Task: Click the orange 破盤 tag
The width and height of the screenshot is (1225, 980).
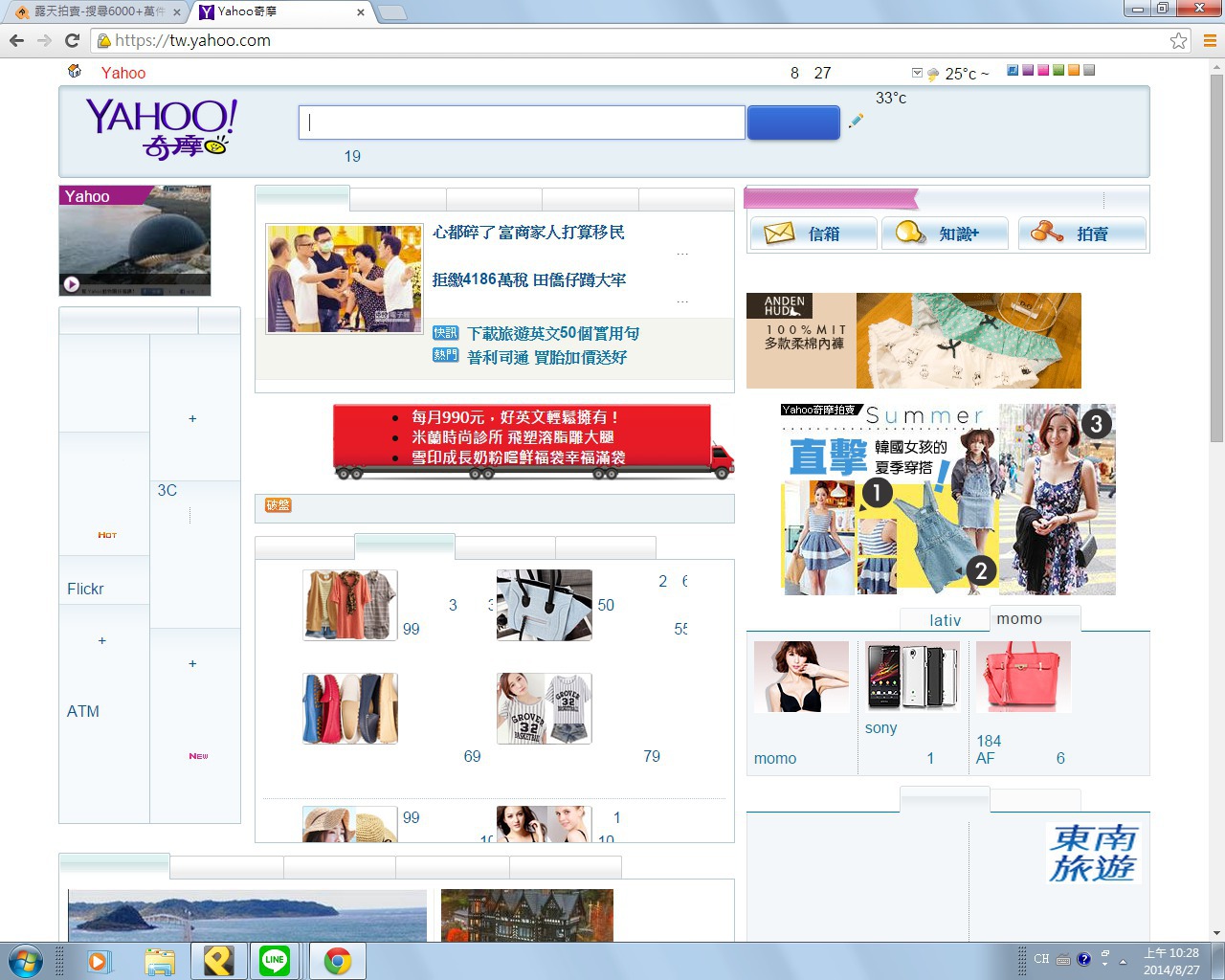Action: pyautogui.click(x=278, y=504)
